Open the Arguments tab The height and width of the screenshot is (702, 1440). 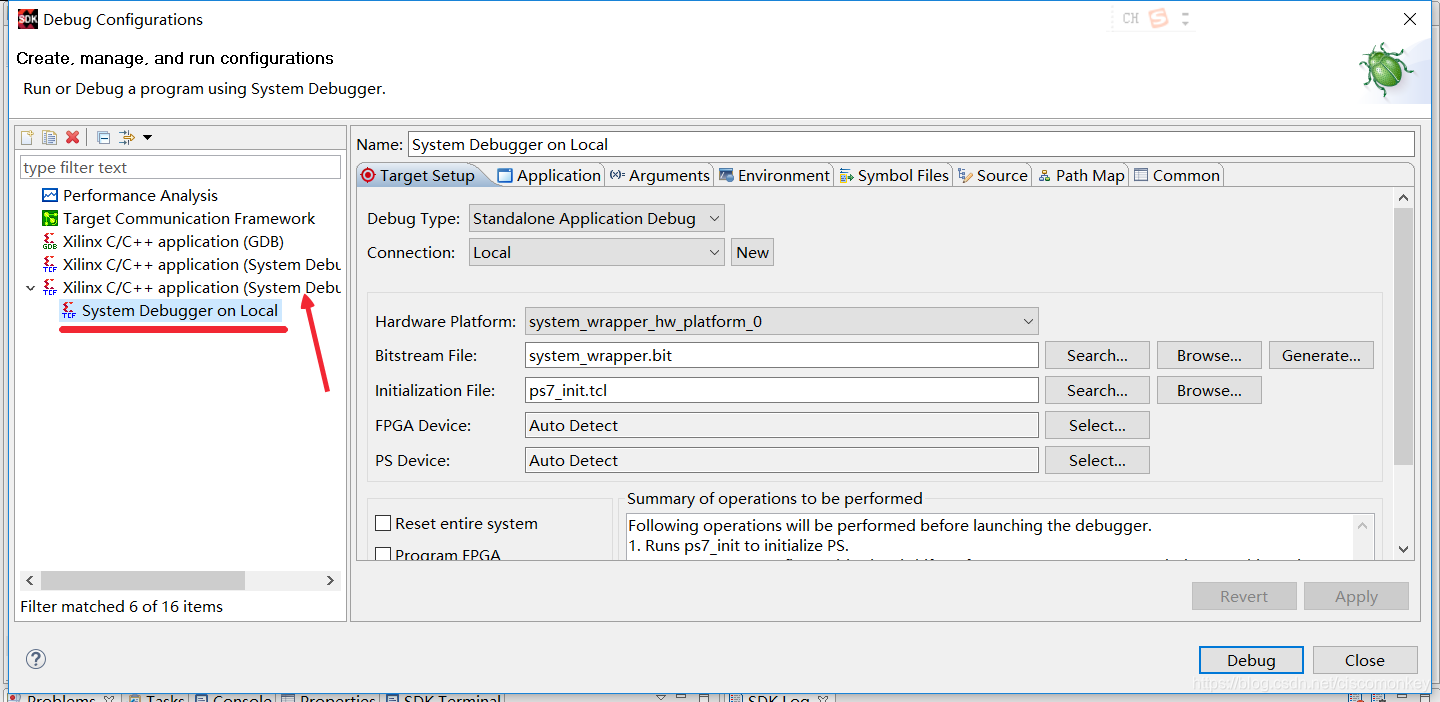click(659, 175)
